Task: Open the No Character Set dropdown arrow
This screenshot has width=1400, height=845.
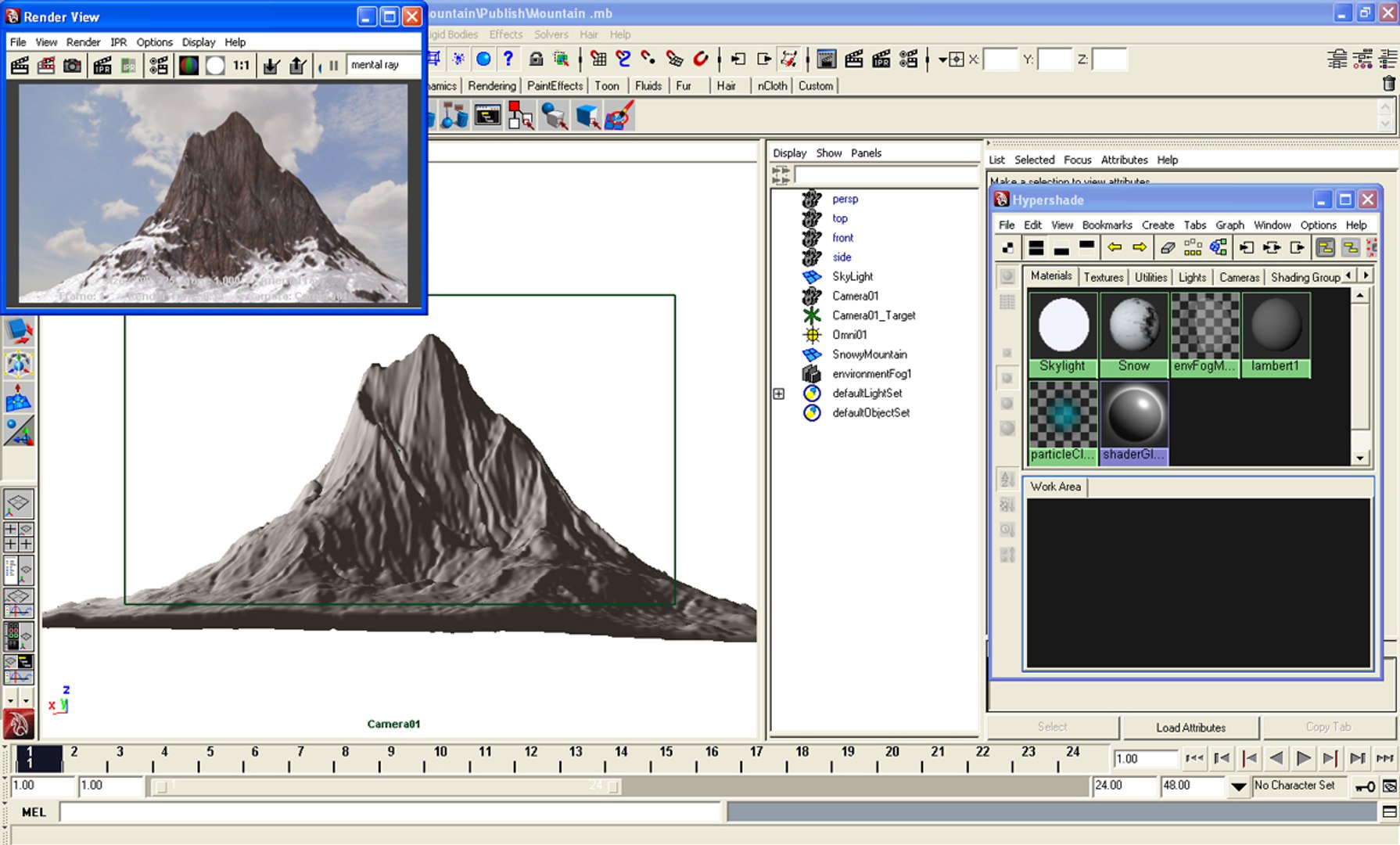Action: 1239,786
